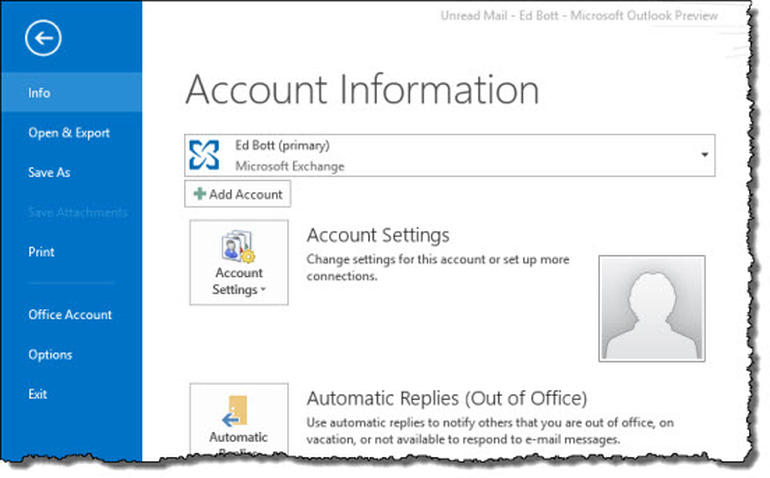
Task: Click the Add Account button
Action: pos(238,194)
